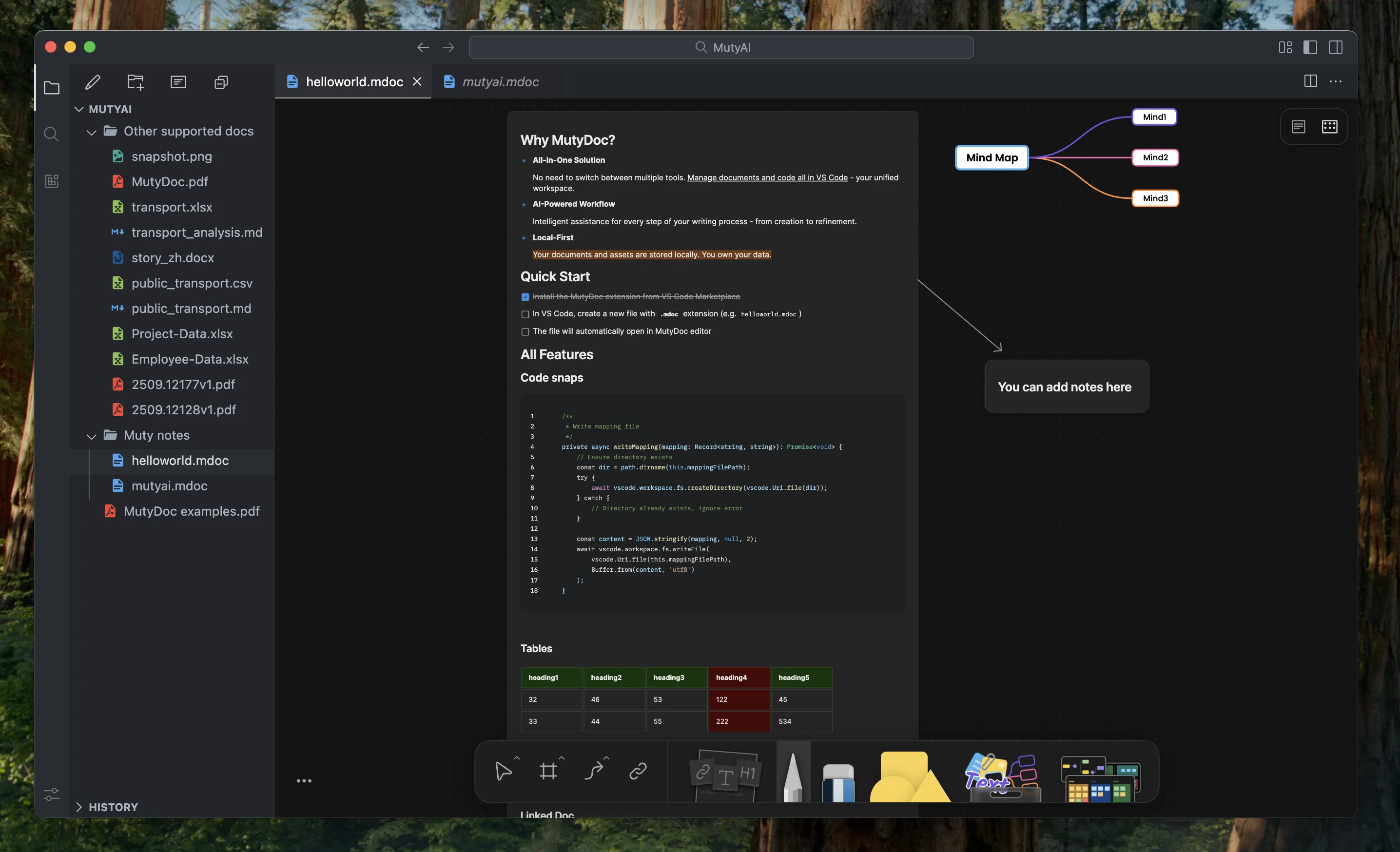Open story_zh.docx file
This screenshot has height=852, width=1400.
click(172, 258)
